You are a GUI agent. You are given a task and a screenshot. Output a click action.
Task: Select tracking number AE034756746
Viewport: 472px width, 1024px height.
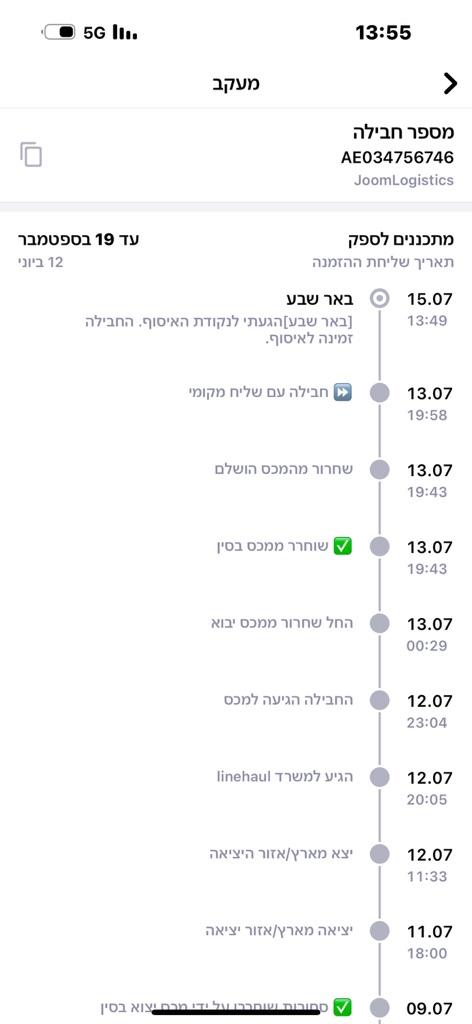397,157
